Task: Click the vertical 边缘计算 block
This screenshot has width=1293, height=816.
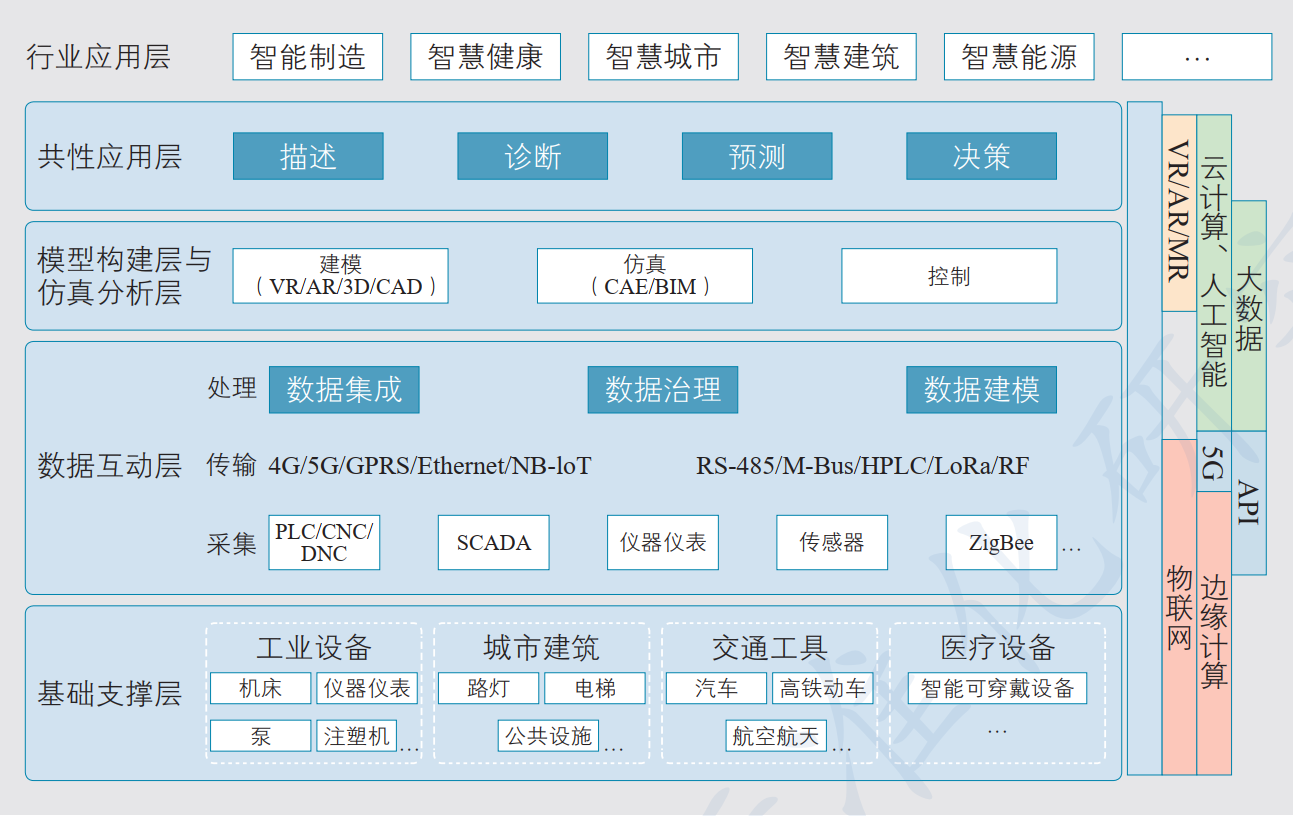Action: coord(1214,633)
